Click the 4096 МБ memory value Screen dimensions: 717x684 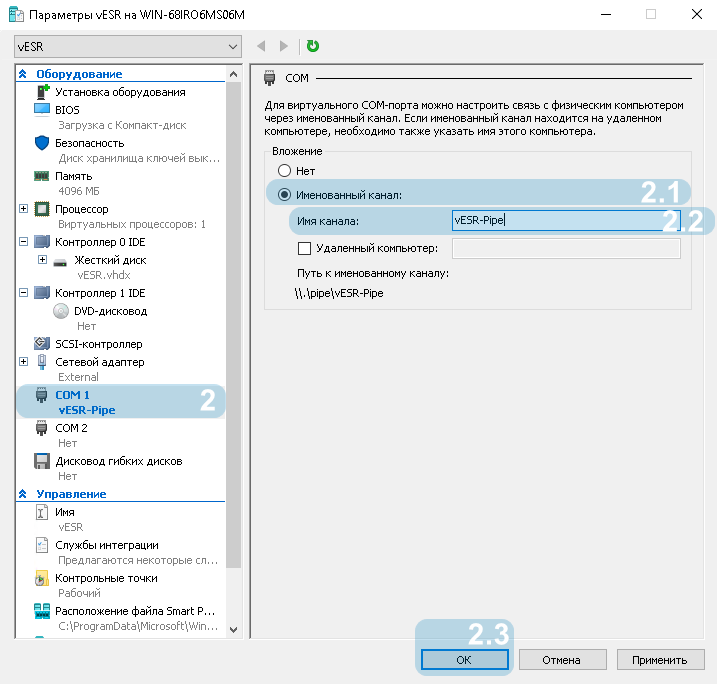[x=79, y=191]
